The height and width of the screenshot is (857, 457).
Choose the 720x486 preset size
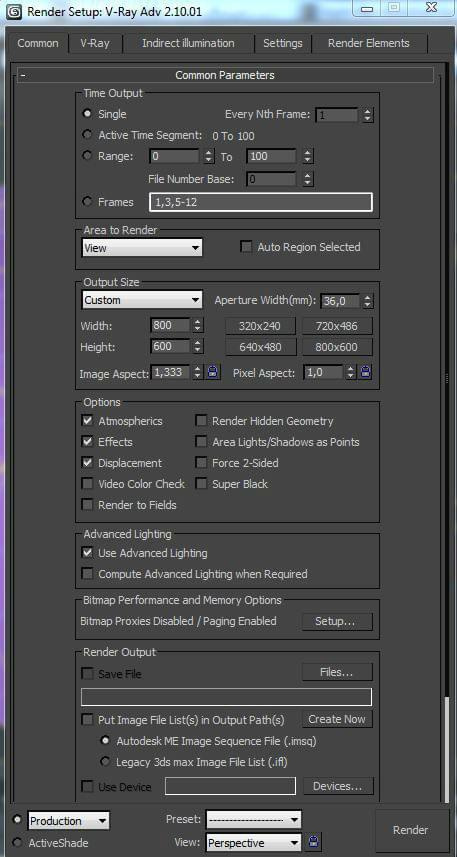coord(337,326)
